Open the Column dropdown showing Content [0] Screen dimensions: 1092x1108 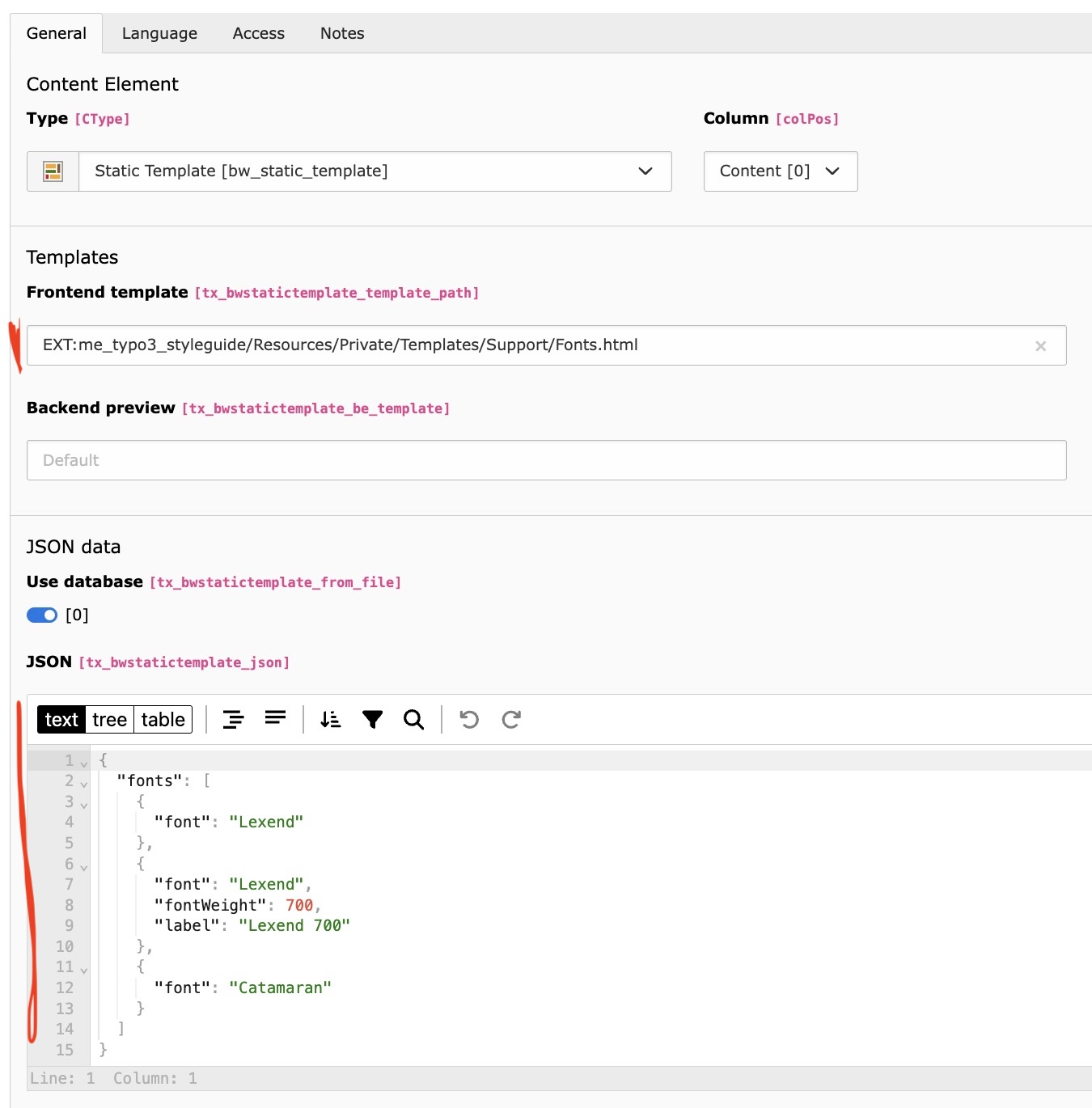pos(780,171)
